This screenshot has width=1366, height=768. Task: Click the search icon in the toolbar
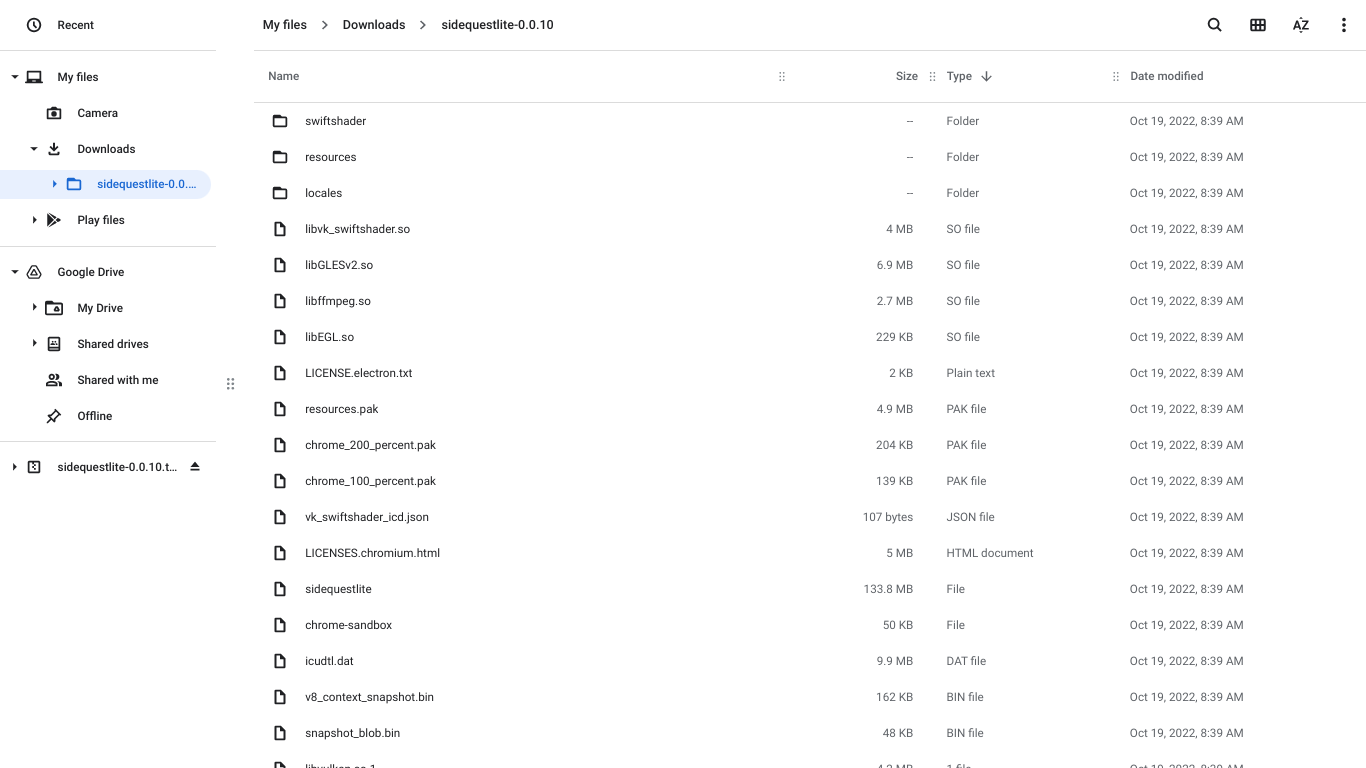point(1214,25)
